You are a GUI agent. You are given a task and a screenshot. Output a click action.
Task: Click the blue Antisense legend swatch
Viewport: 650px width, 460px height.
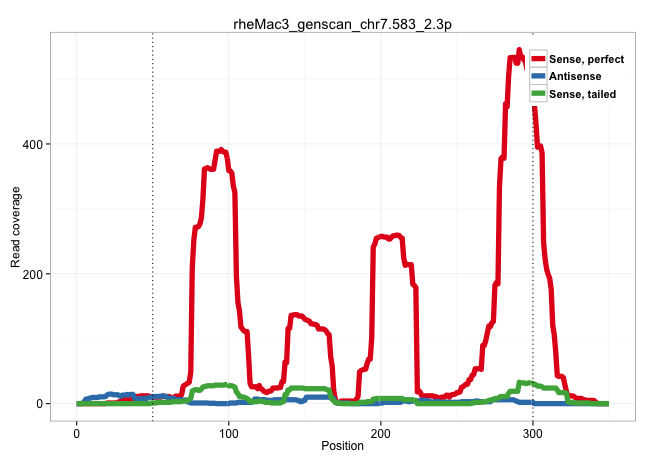click(538, 77)
